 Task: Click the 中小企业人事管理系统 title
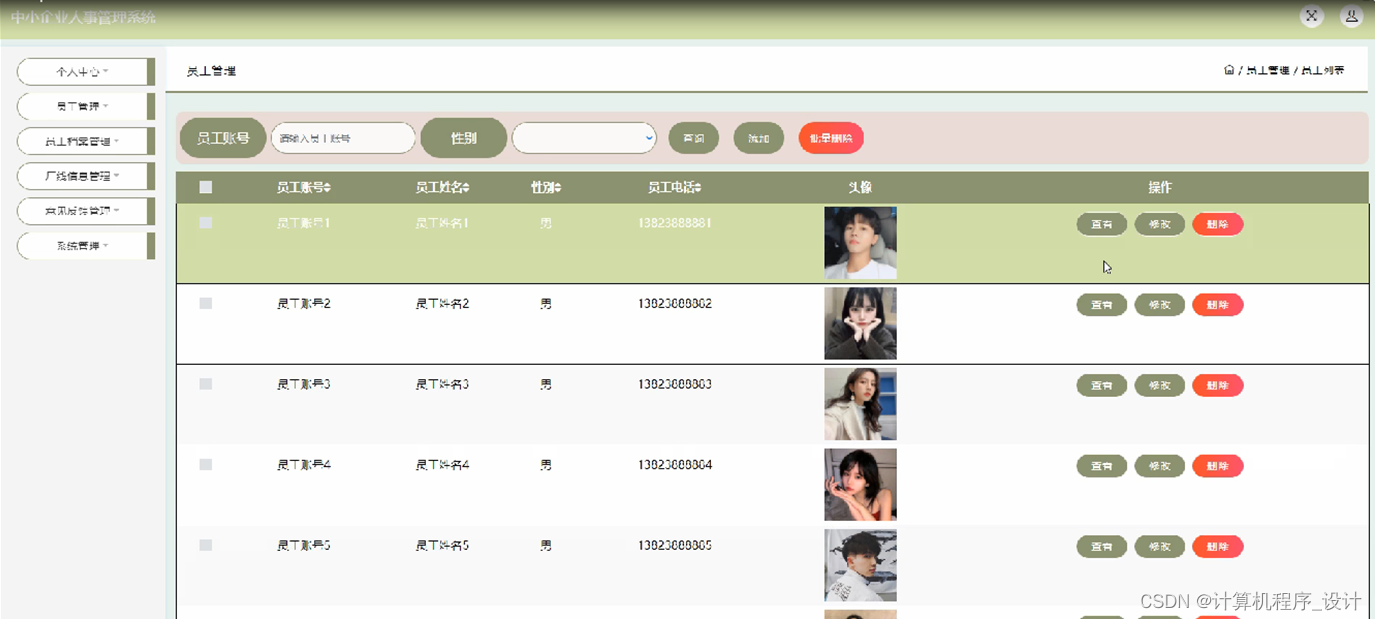[x=83, y=17]
